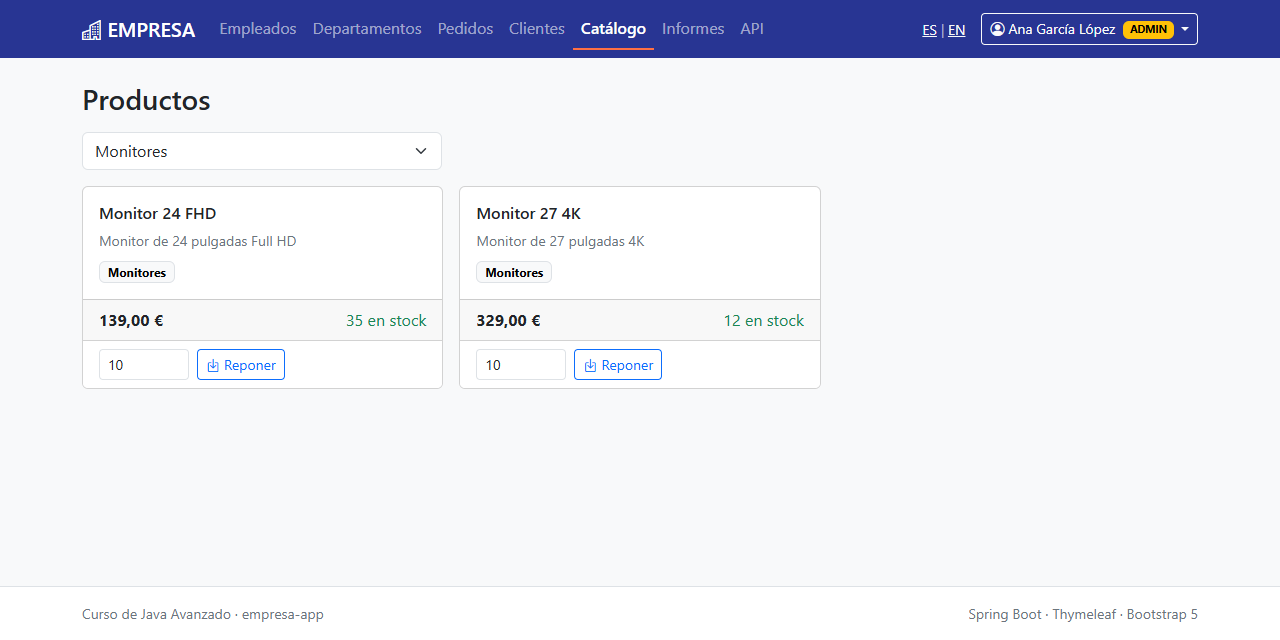This screenshot has height=640, width=1280.
Task: Click the Monitores tag on Monitor 24 FHD
Action: (137, 272)
